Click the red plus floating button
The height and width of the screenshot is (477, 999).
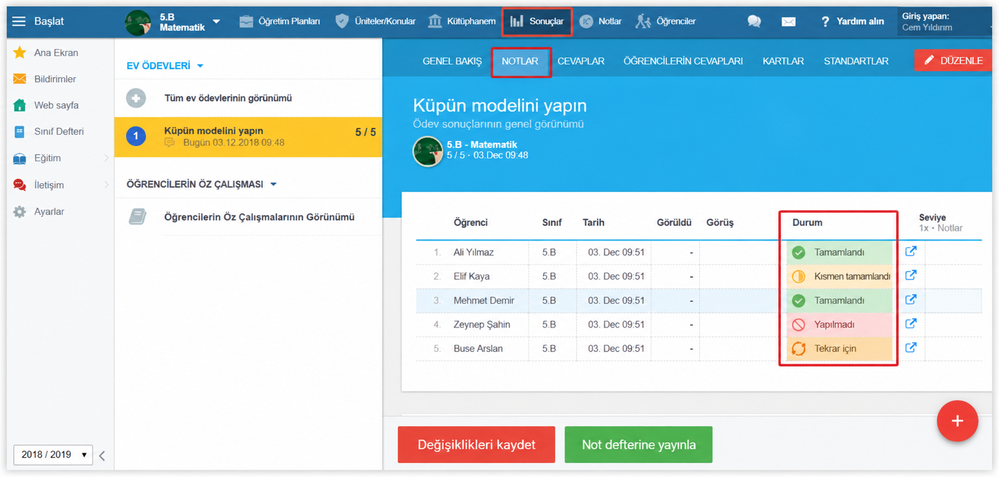[x=957, y=421]
